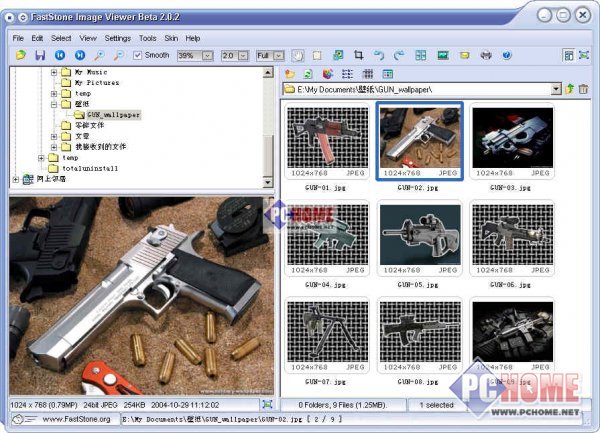
Task: Click the rotate left arrow icon
Action: 379,55
